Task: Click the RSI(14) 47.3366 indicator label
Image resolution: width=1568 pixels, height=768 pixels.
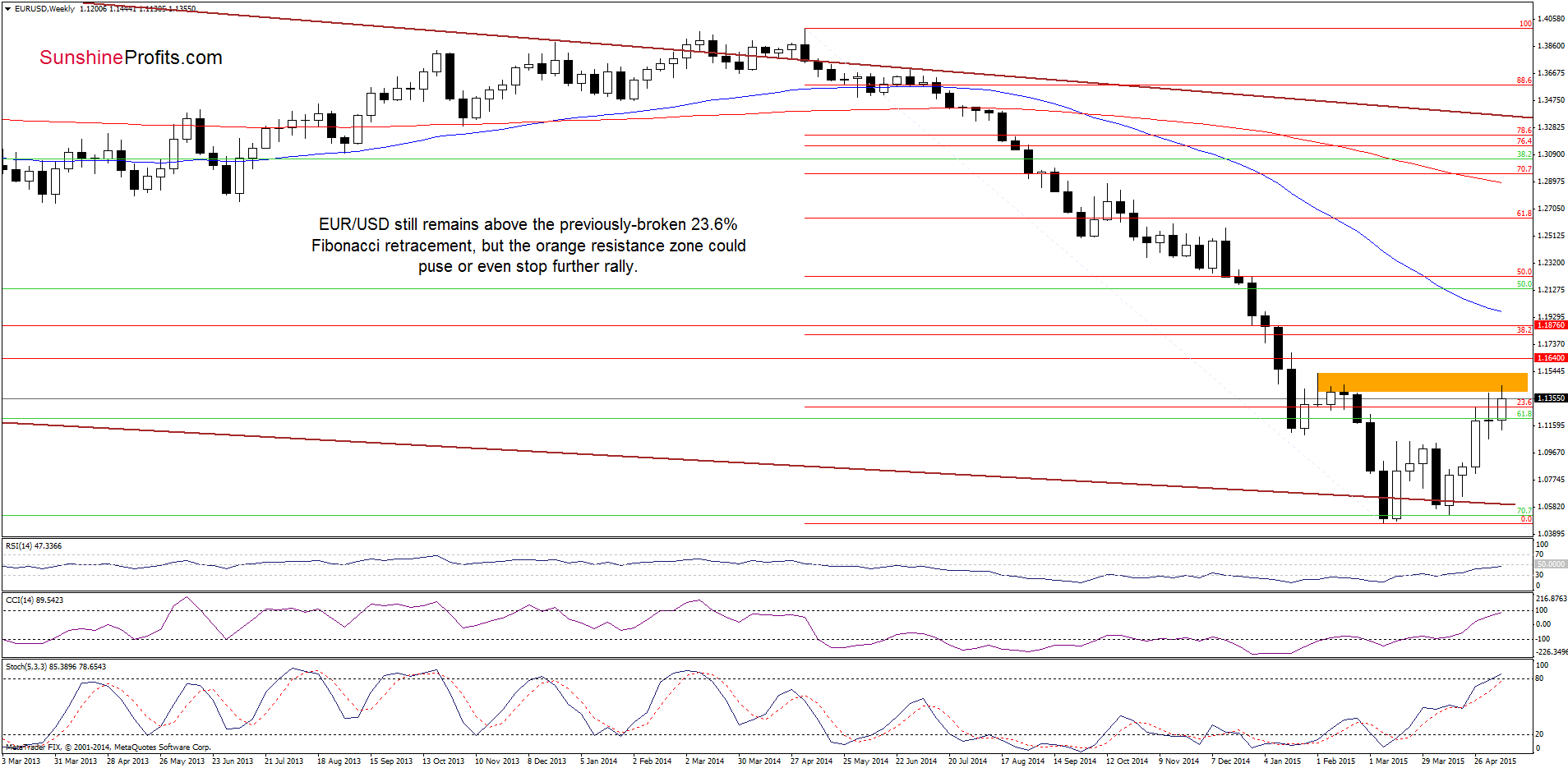Action: click(x=34, y=546)
